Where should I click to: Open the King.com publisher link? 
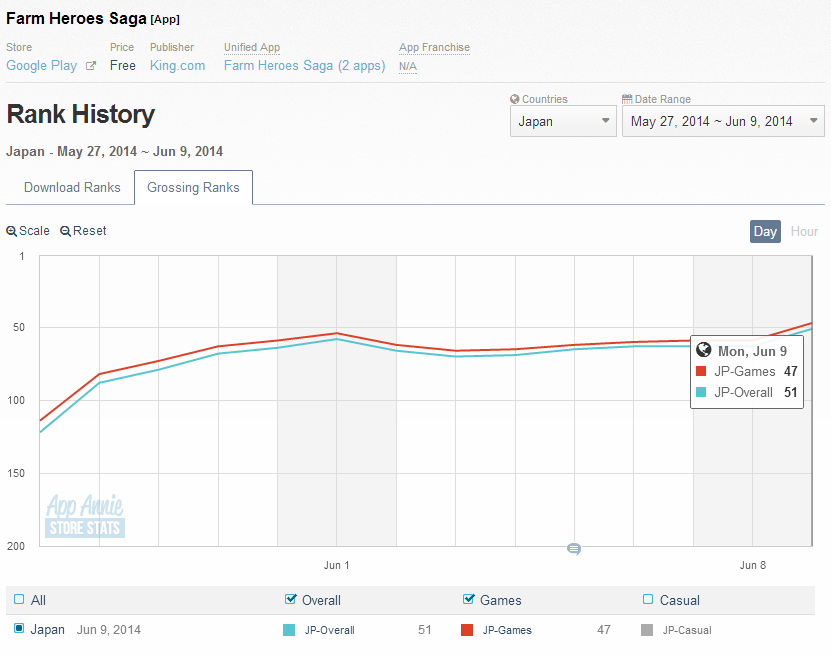178,66
